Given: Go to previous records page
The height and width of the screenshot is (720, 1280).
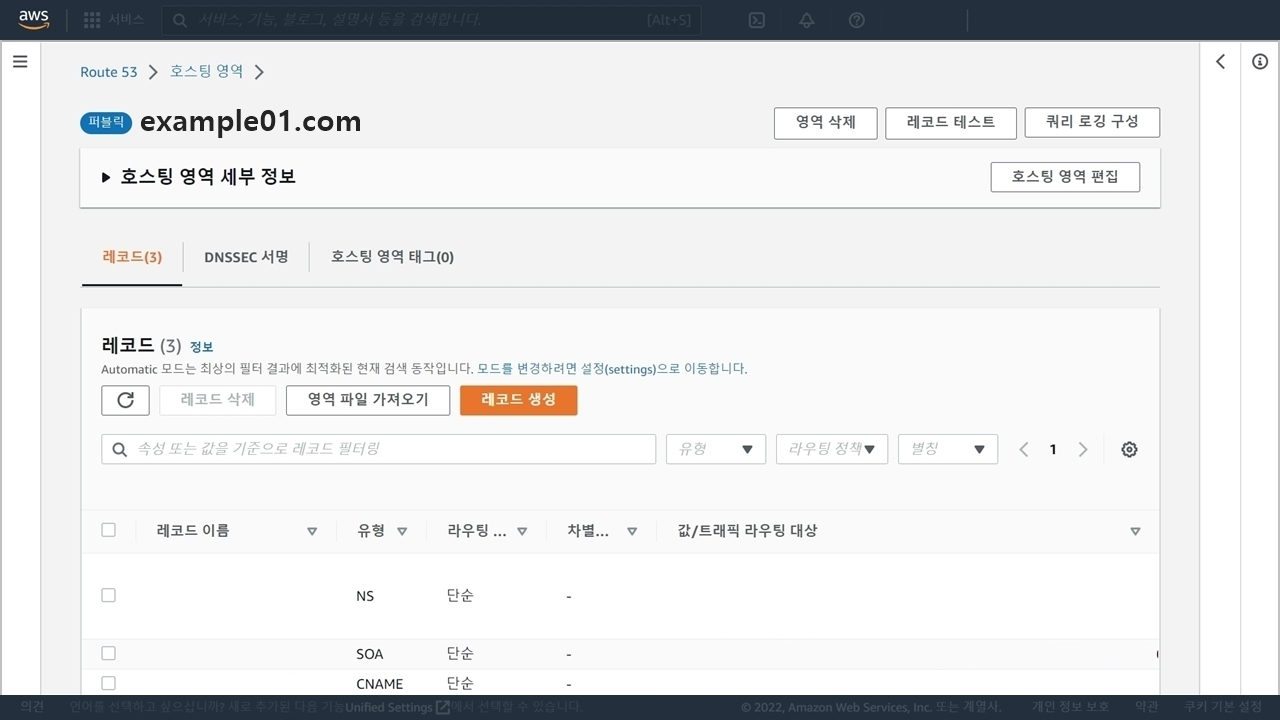Looking at the screenshot, I should (x=1024, y=449).
